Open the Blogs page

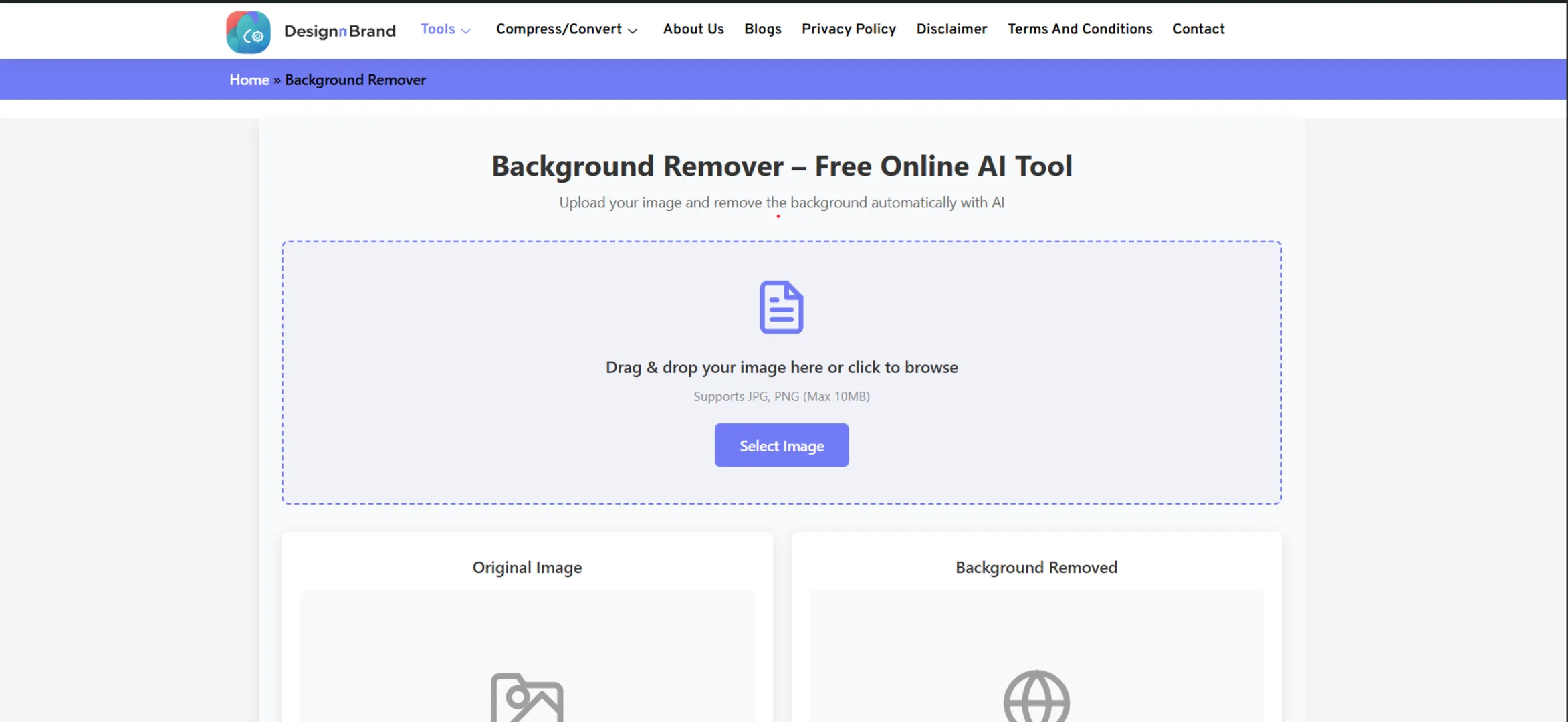(762, 29)
